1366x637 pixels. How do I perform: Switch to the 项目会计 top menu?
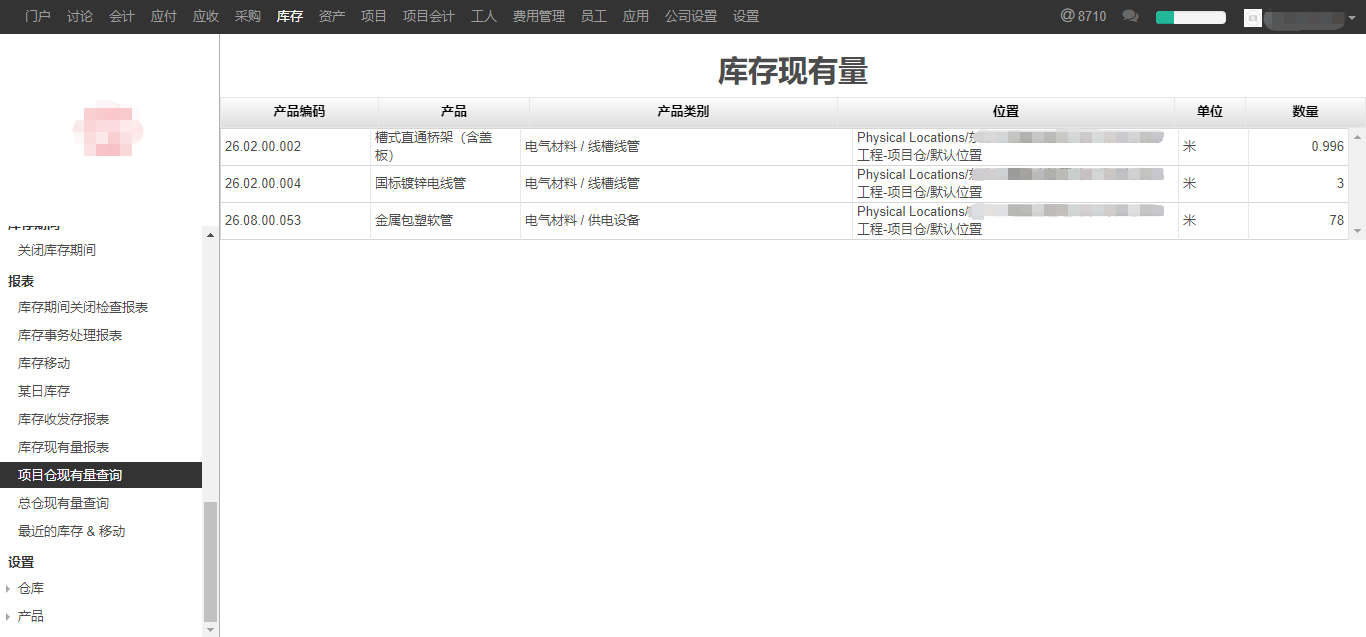[428, 16]
